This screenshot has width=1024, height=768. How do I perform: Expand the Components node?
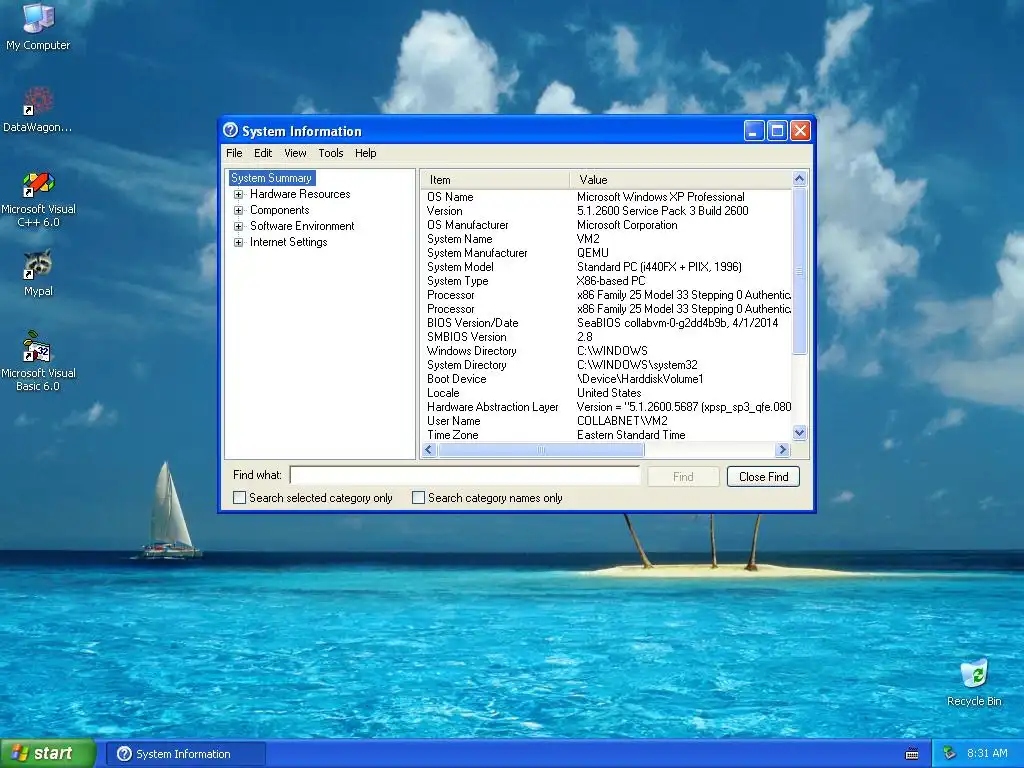[238, 210]
